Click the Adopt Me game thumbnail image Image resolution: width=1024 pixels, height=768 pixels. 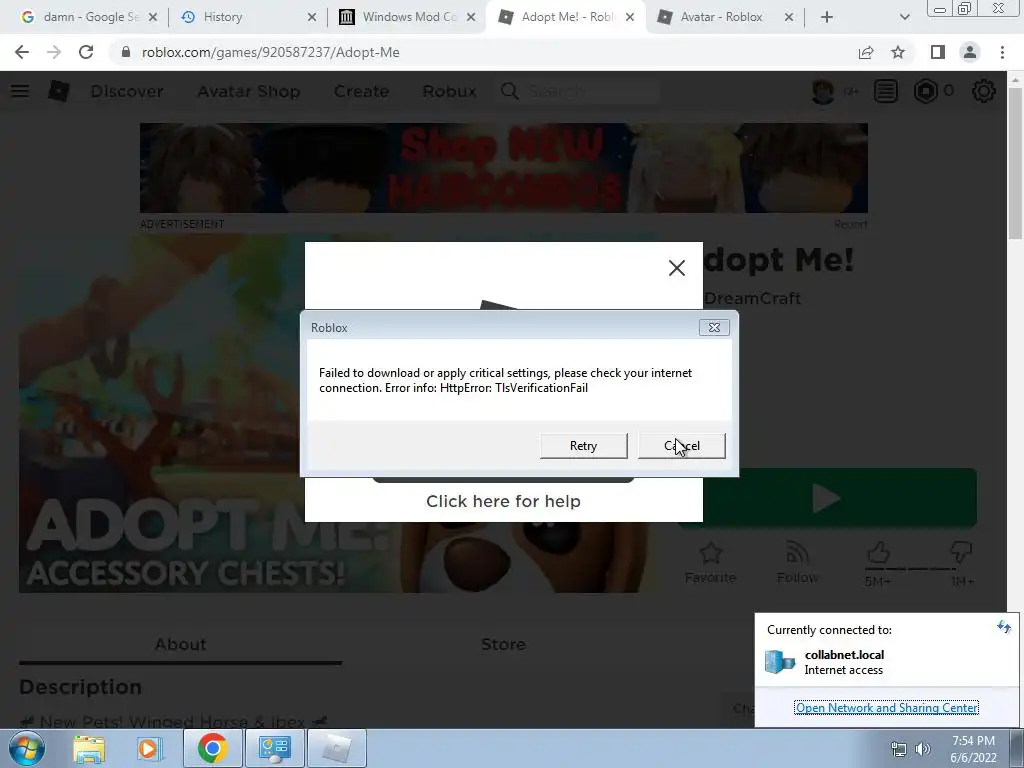[x=162, y=414]
